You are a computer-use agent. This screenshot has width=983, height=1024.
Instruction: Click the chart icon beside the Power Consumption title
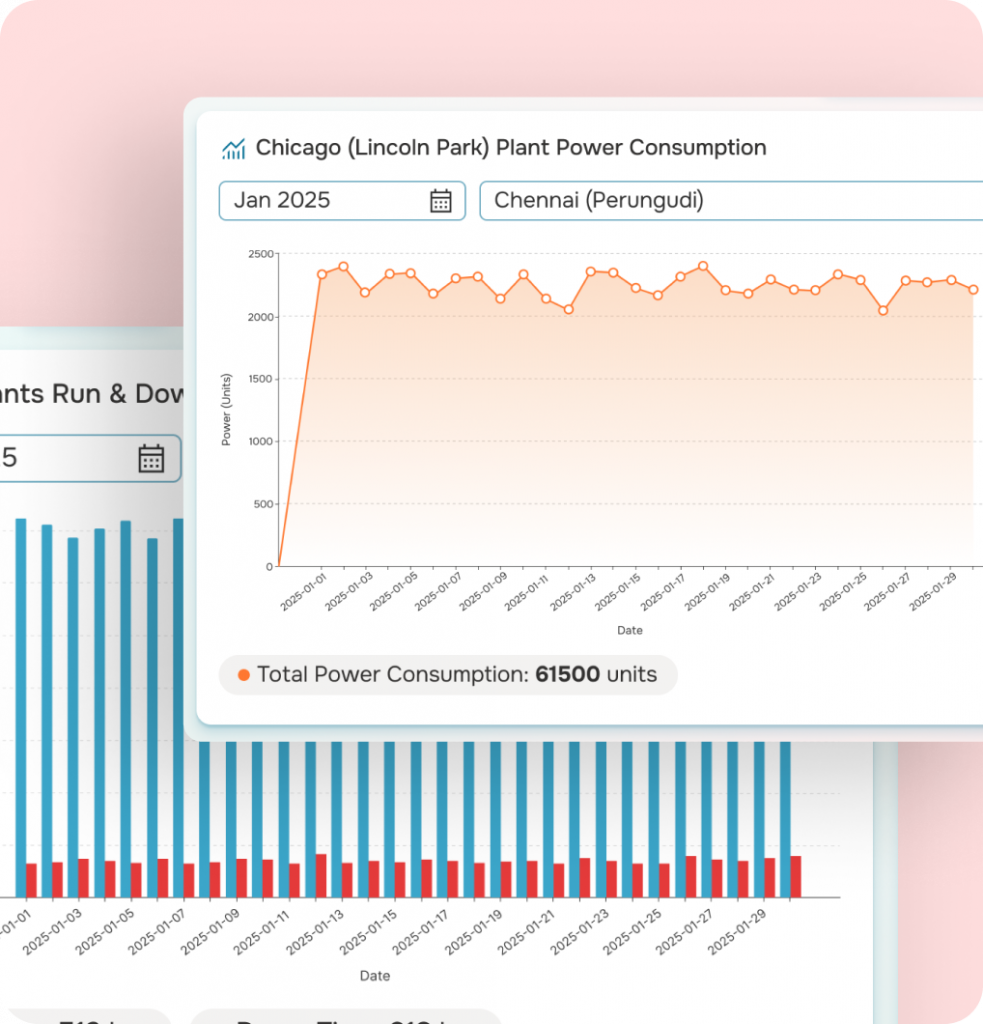(233, 149)
